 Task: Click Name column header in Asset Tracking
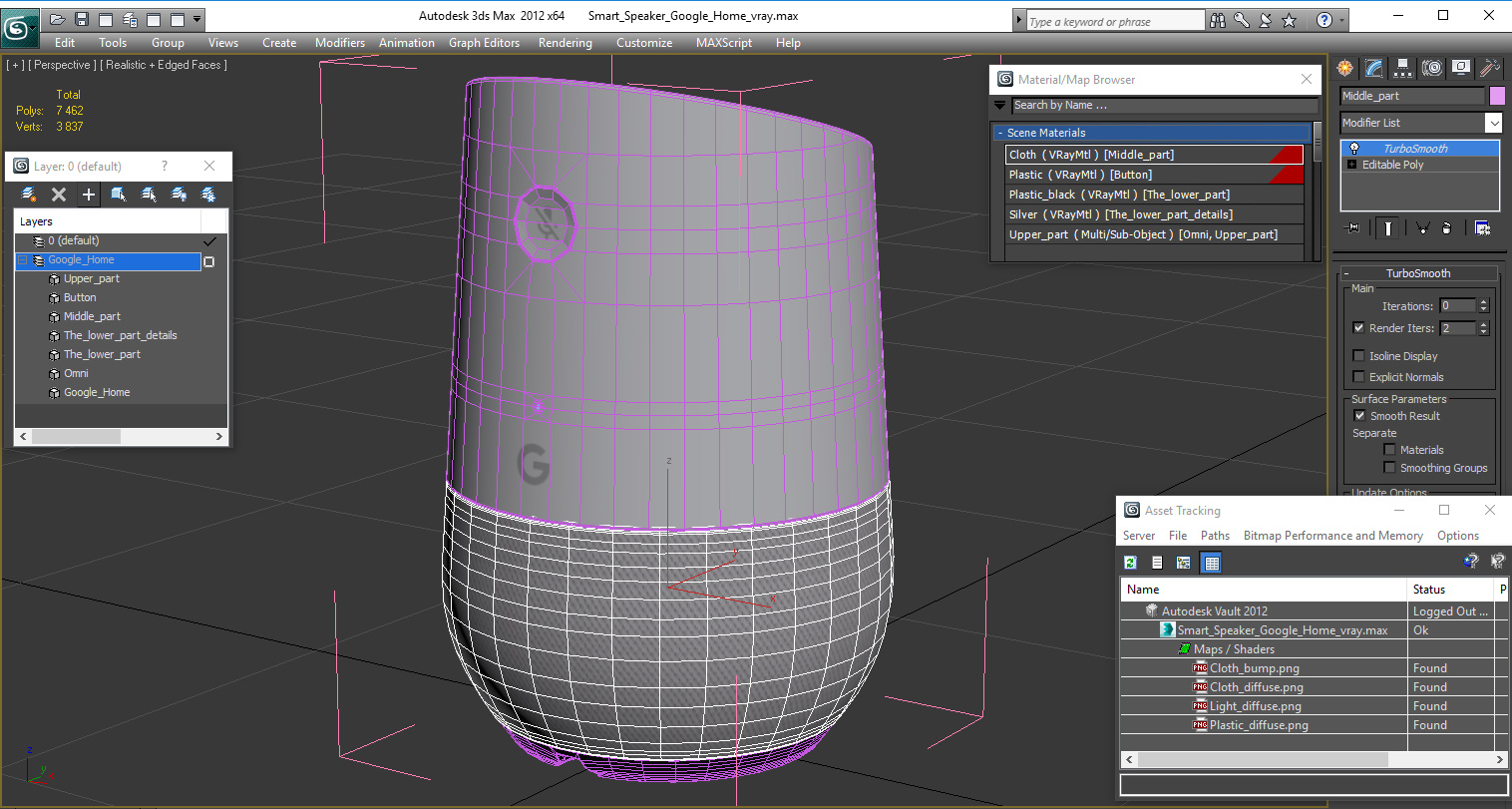(1263, 590)
